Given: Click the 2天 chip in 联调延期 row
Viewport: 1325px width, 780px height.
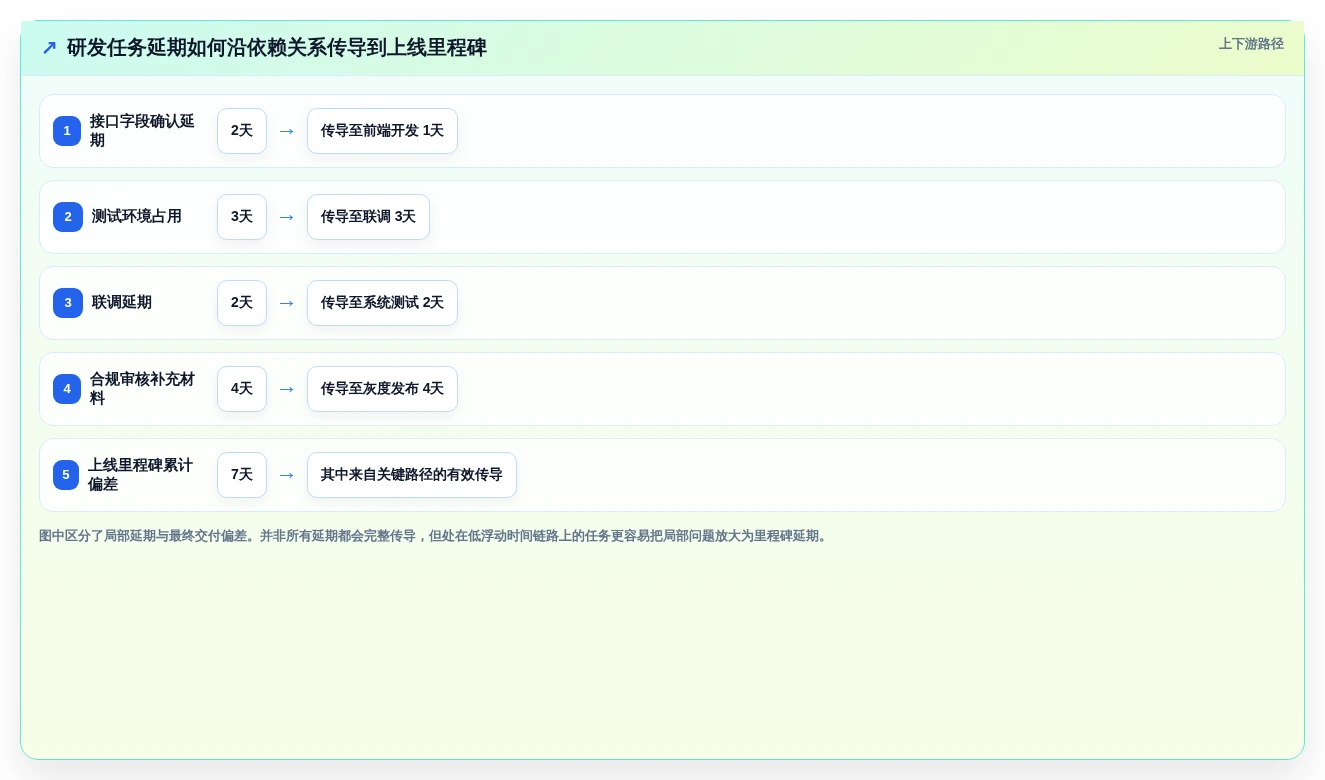Looking at the screenshot, I should pos(242,303).
